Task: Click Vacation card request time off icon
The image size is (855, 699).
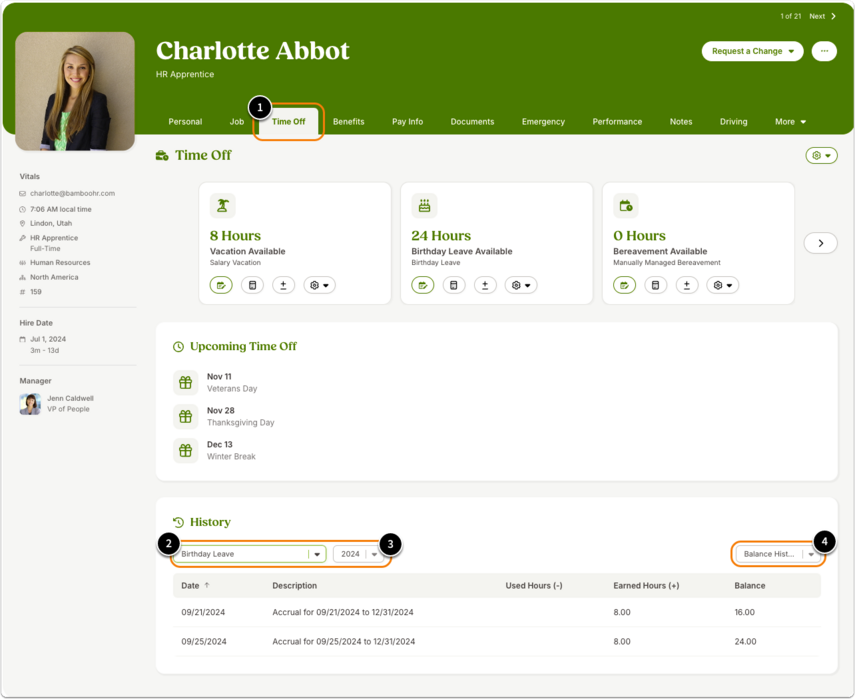Action: point(221,285)
